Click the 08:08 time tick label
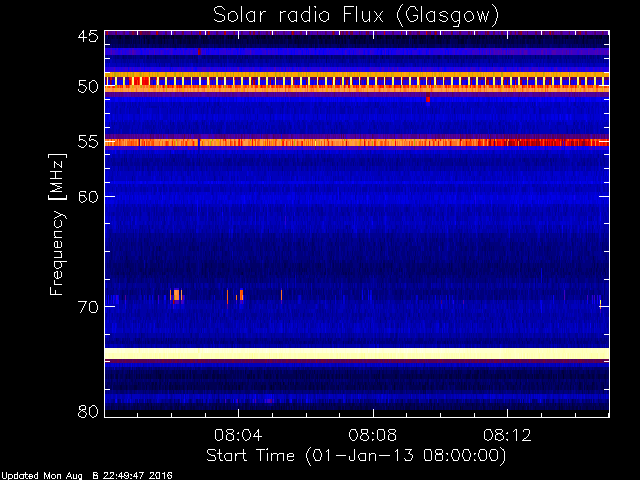Screen dimensions: 640x480 tap(373, 435)
